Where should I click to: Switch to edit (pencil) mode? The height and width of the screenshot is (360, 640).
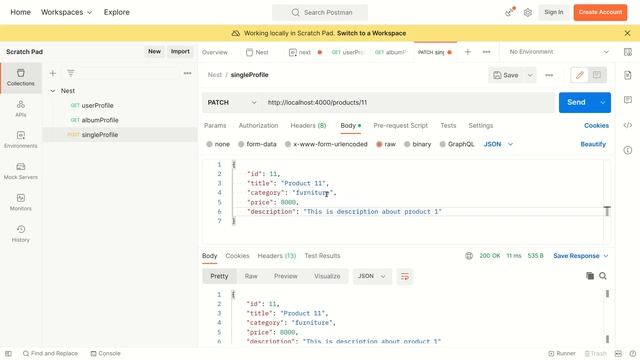click(580, 75)
